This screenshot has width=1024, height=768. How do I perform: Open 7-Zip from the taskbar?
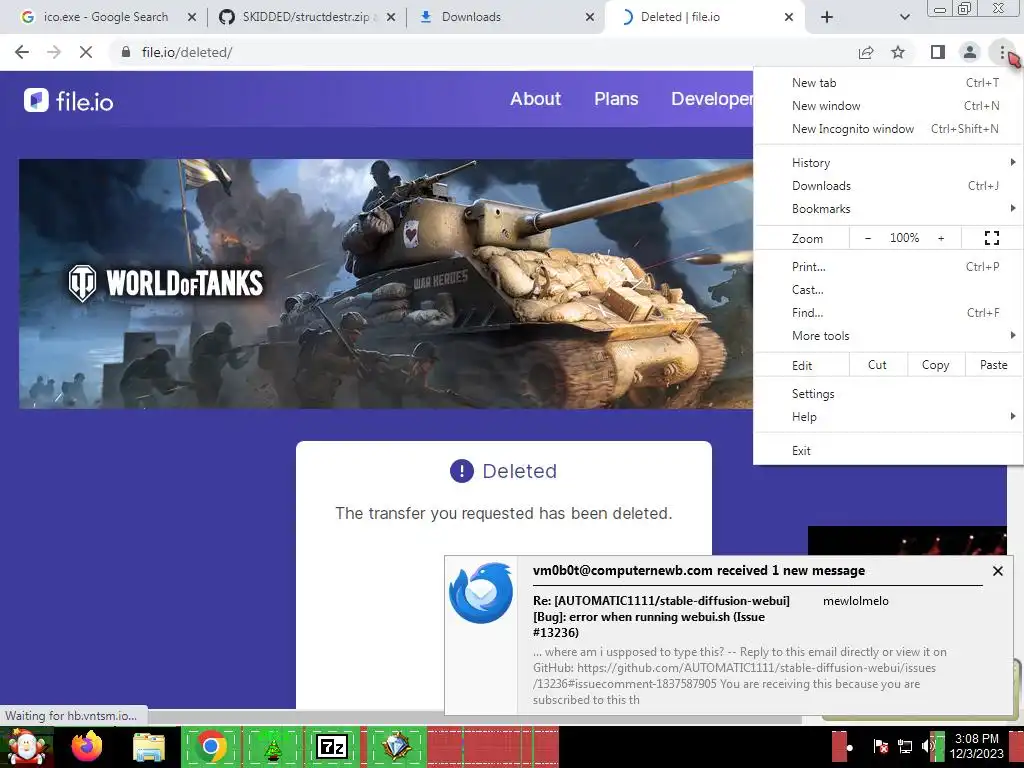331,746
